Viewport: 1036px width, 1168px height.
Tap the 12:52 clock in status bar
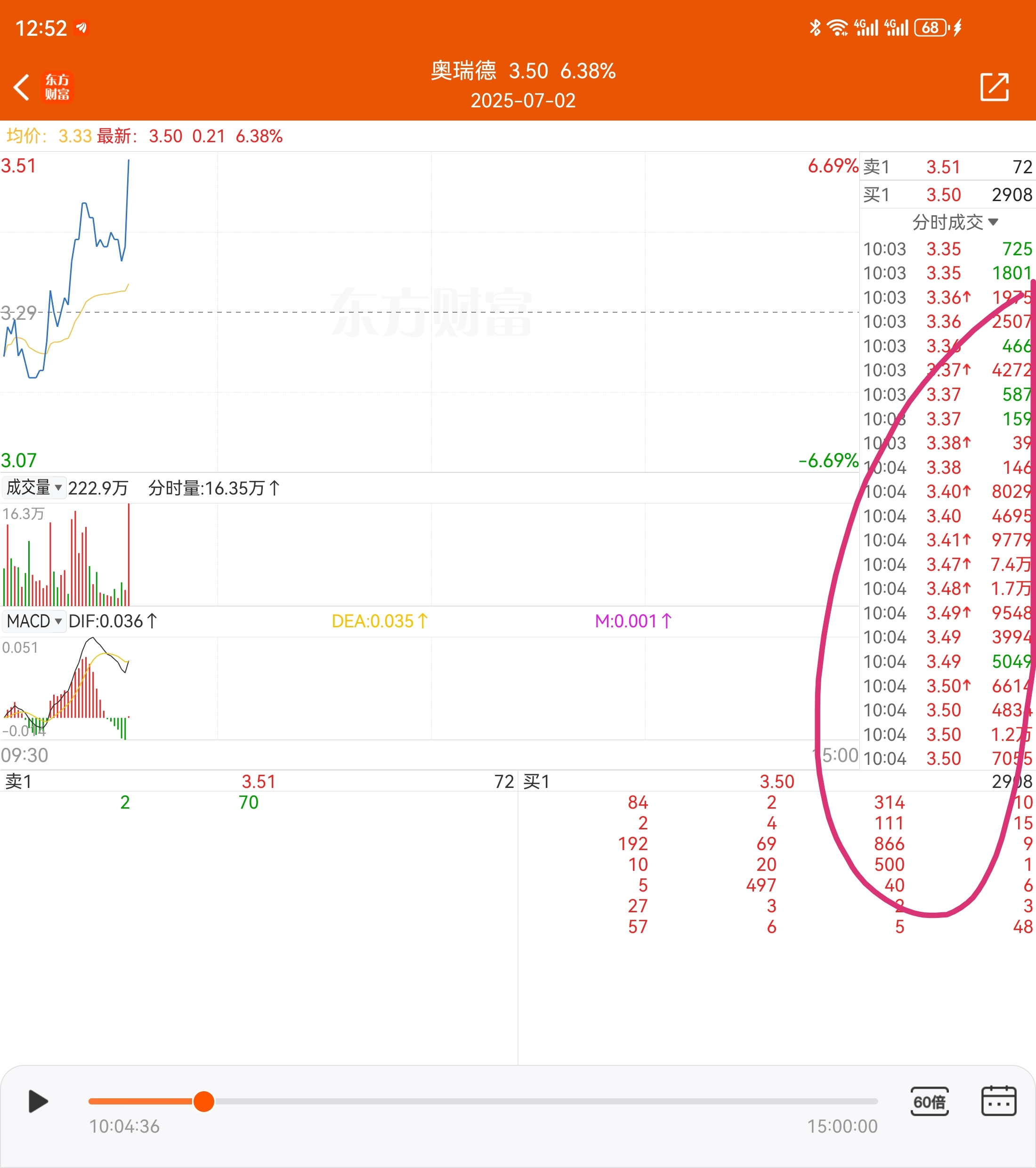pyautogui.click(x=40, y=28)
